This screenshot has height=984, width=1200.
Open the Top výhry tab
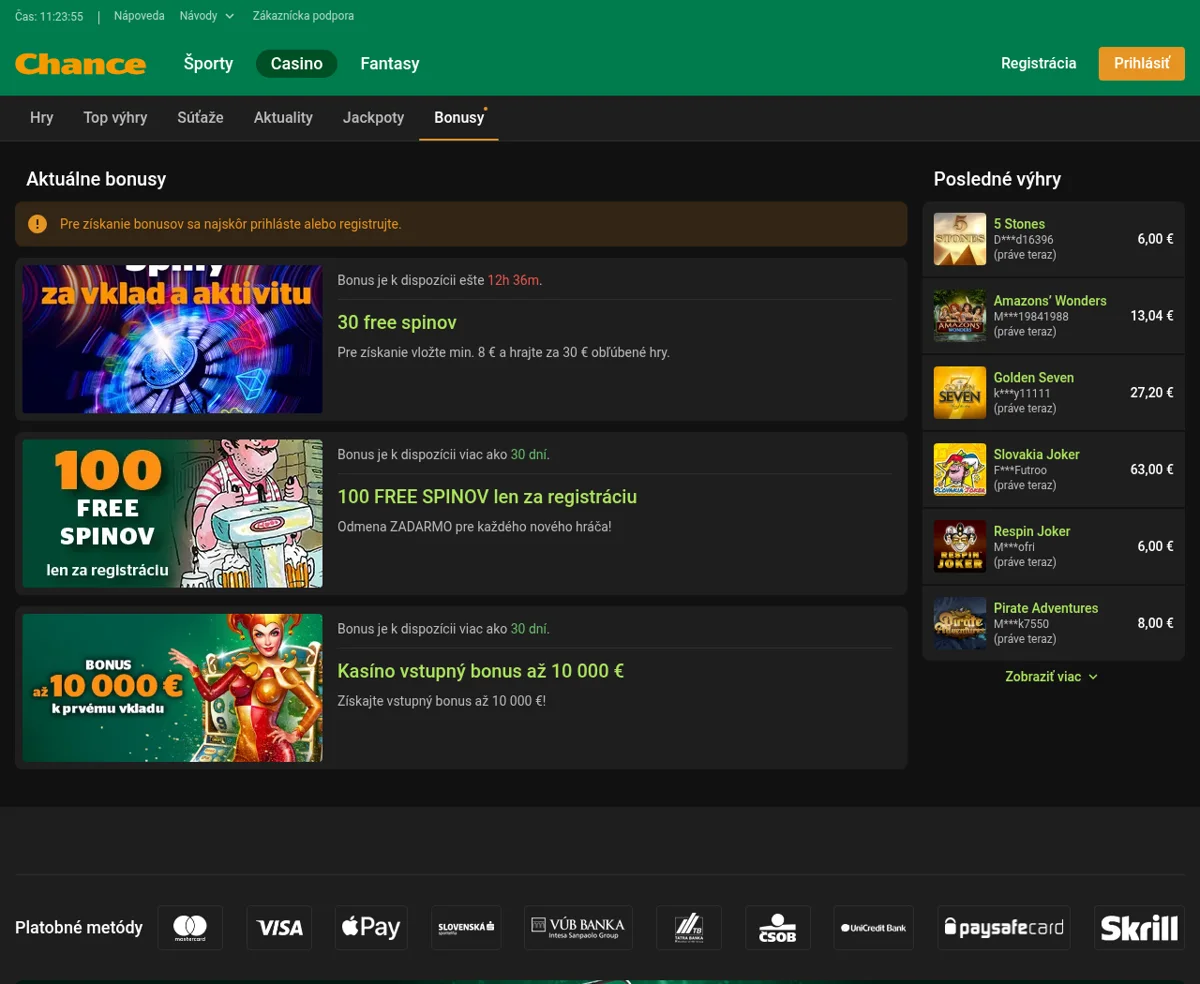115,118
